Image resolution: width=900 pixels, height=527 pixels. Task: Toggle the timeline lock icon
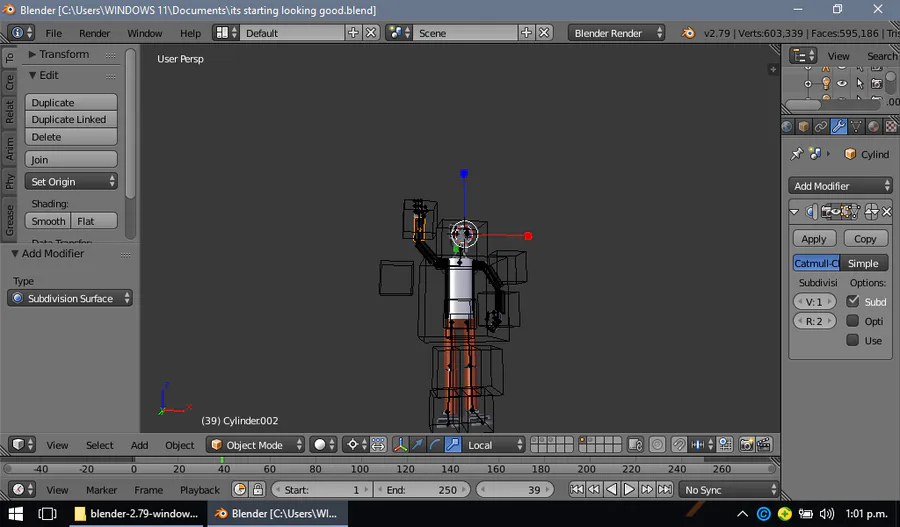pos(258,490)
